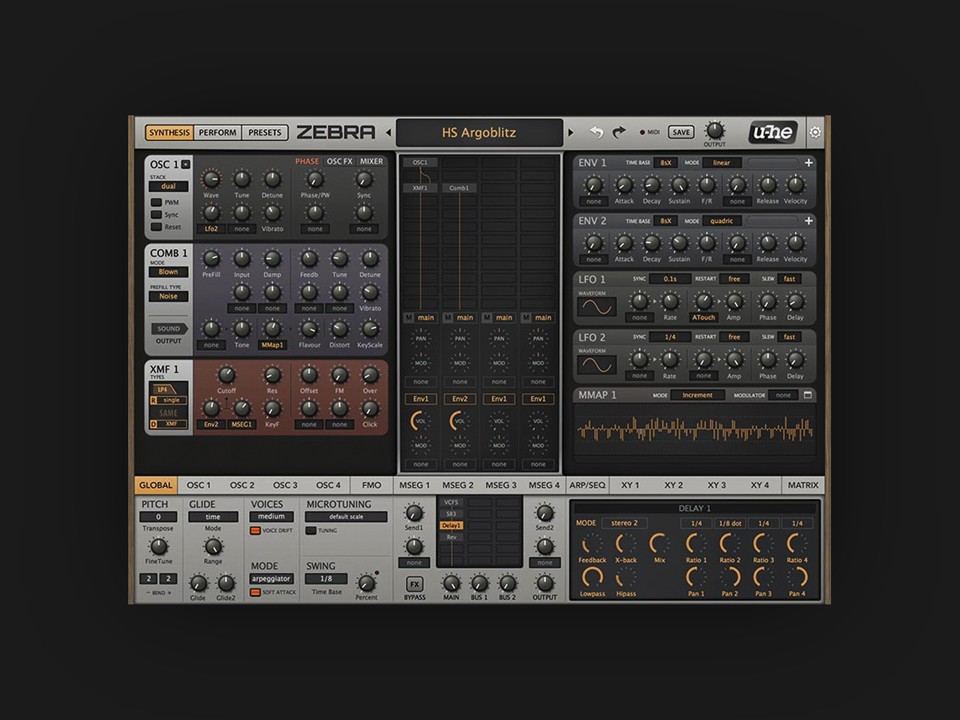Click the COMB 1 Sound output arrow

(x=168, y=329)
